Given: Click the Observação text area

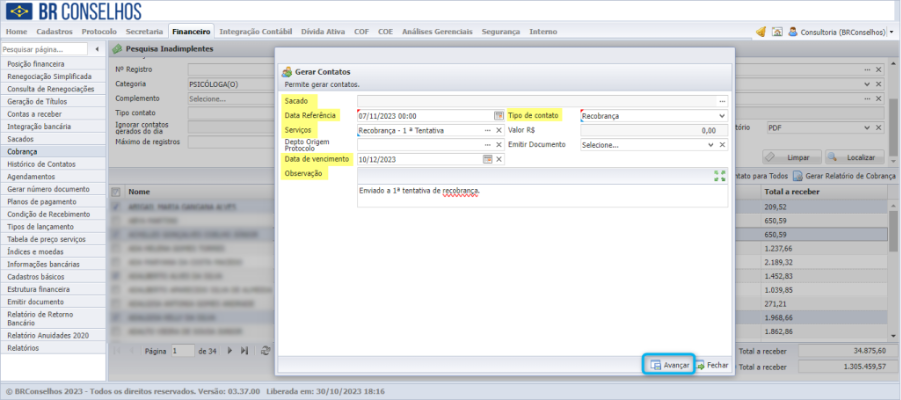Looking at the screenshot, I should coord(542,195).
